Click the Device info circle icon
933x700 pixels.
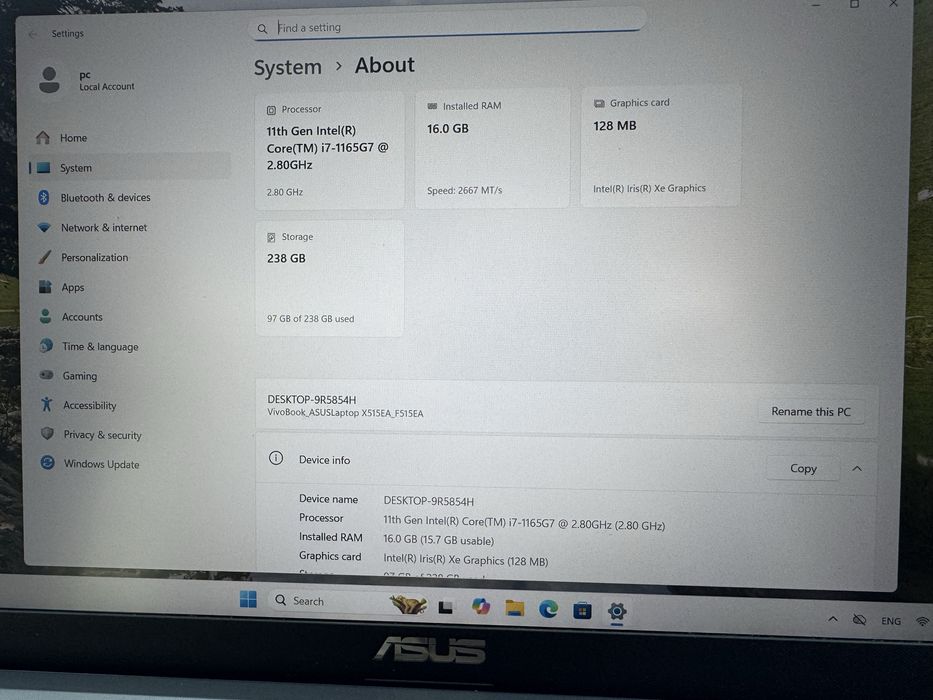pos(276,458)
